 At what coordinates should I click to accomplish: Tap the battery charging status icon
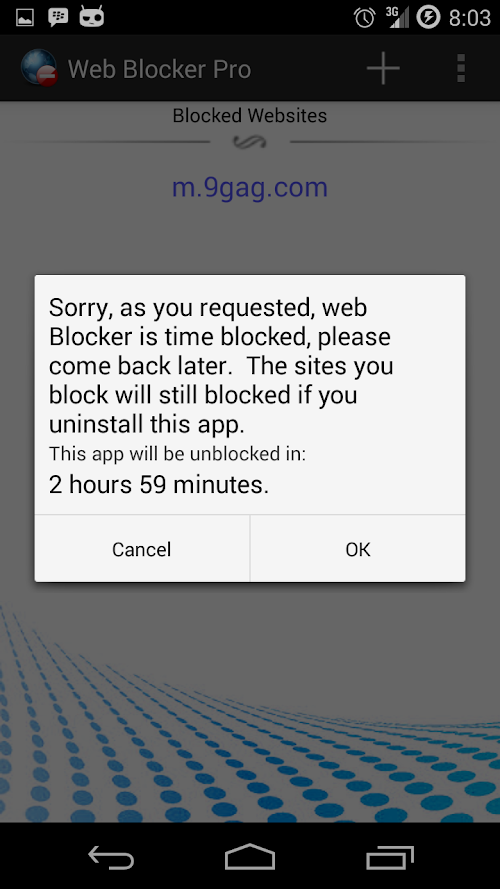(428, 17)
